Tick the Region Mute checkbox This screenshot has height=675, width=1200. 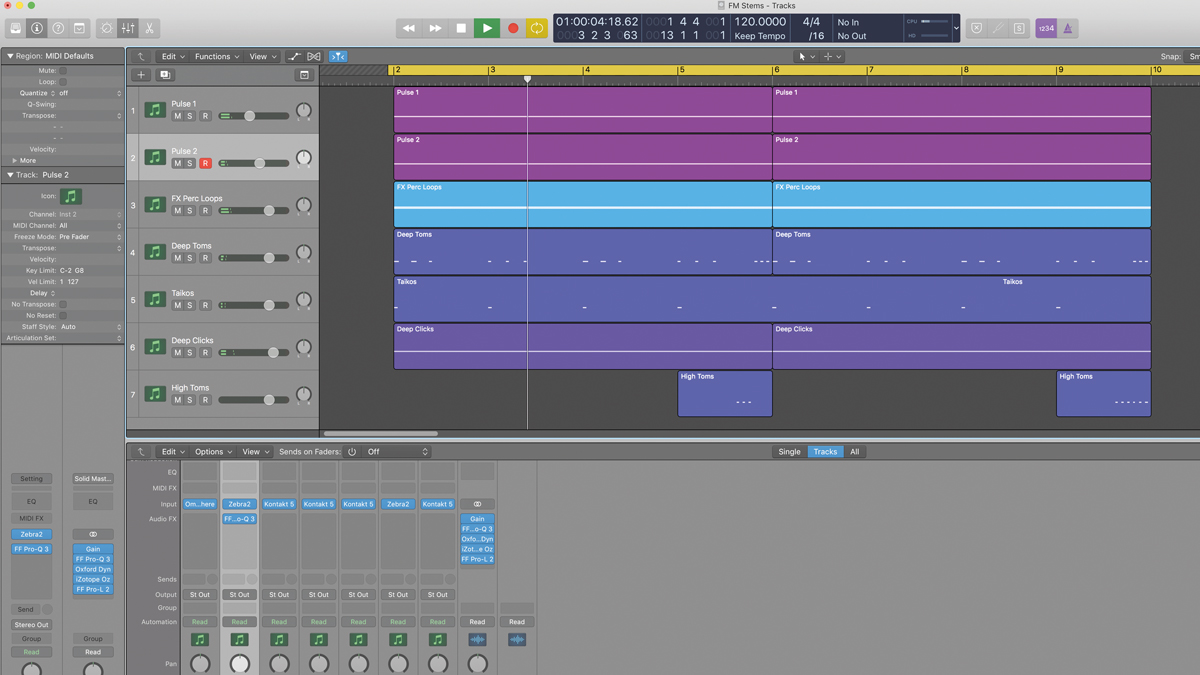click(63, 71)
